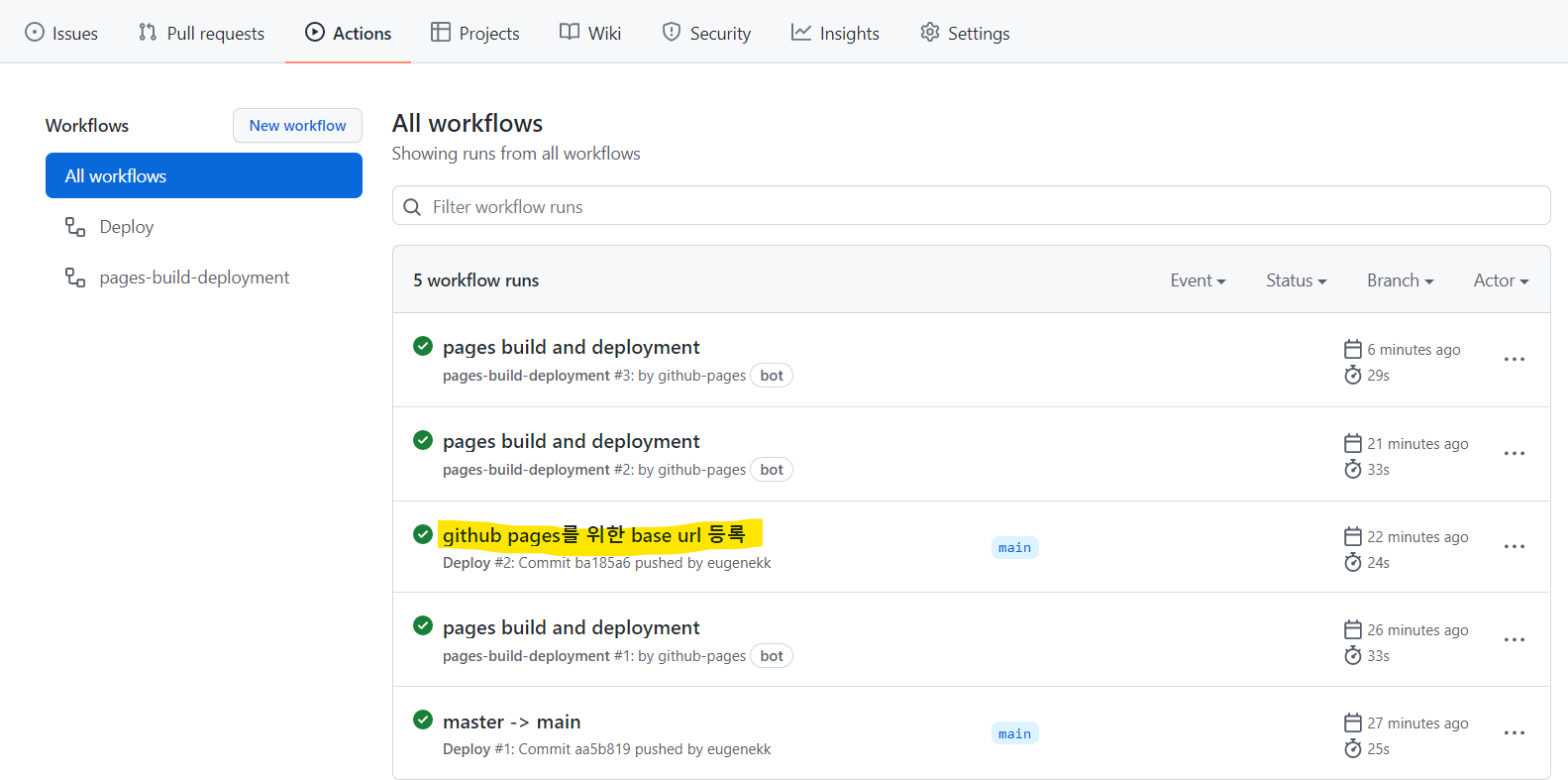The width and height of the screenshot is (1568, 780).
Task: Open options menu for the 6 minutes ago run
Action: [x=1514, y=359]
